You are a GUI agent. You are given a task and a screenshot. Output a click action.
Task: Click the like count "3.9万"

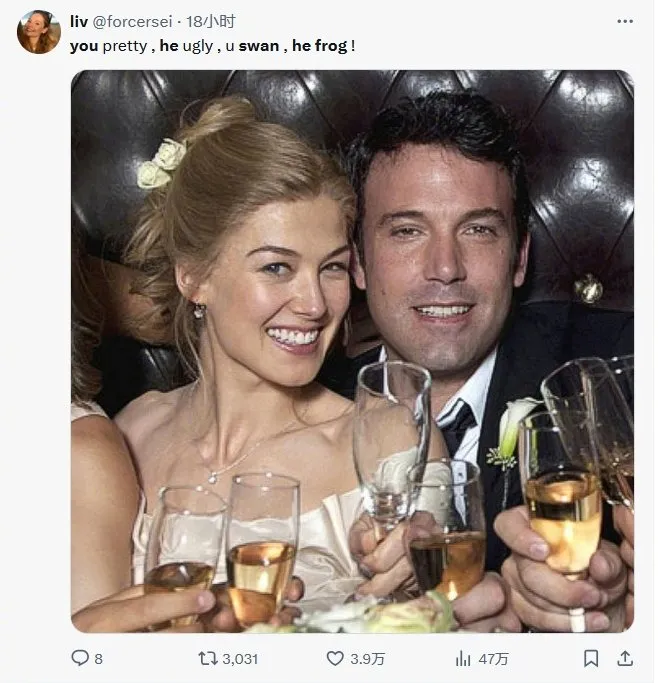point(368,658)
